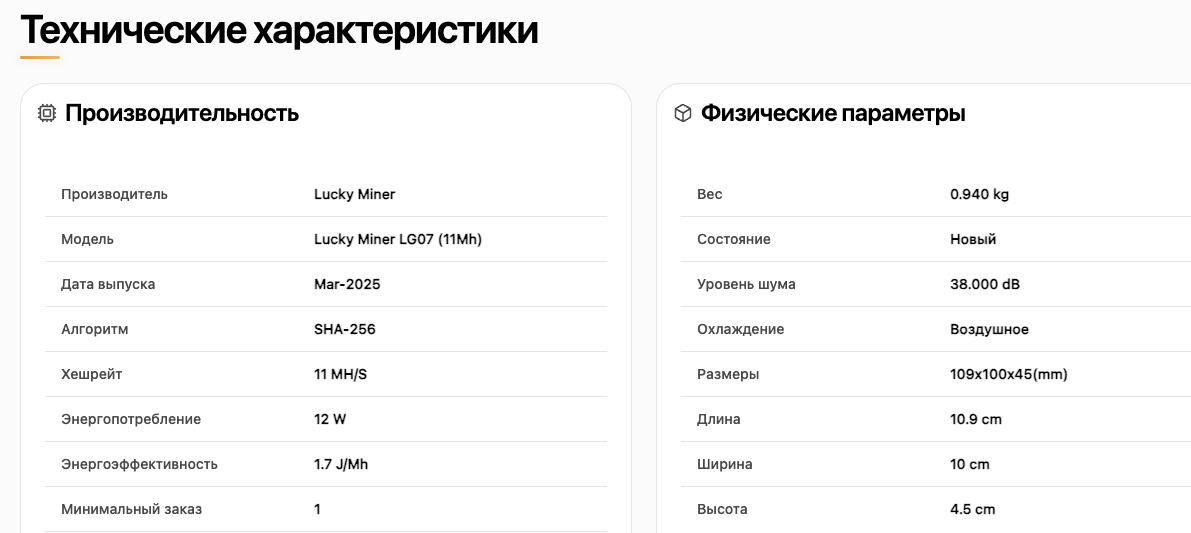Click the 0.940 kg weight value
The image size is (1191, 533).
[x=979, y=194]
